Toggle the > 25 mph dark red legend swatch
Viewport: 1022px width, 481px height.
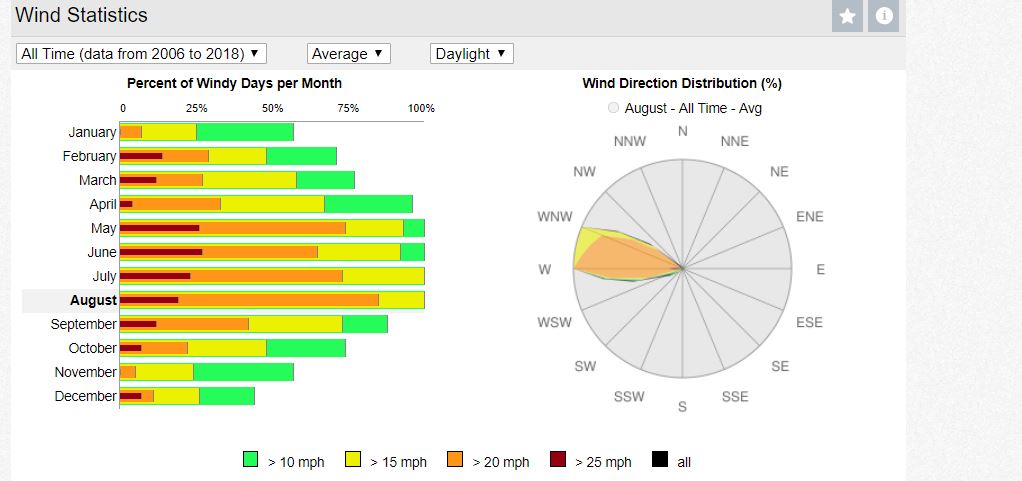tap(558, 459)
